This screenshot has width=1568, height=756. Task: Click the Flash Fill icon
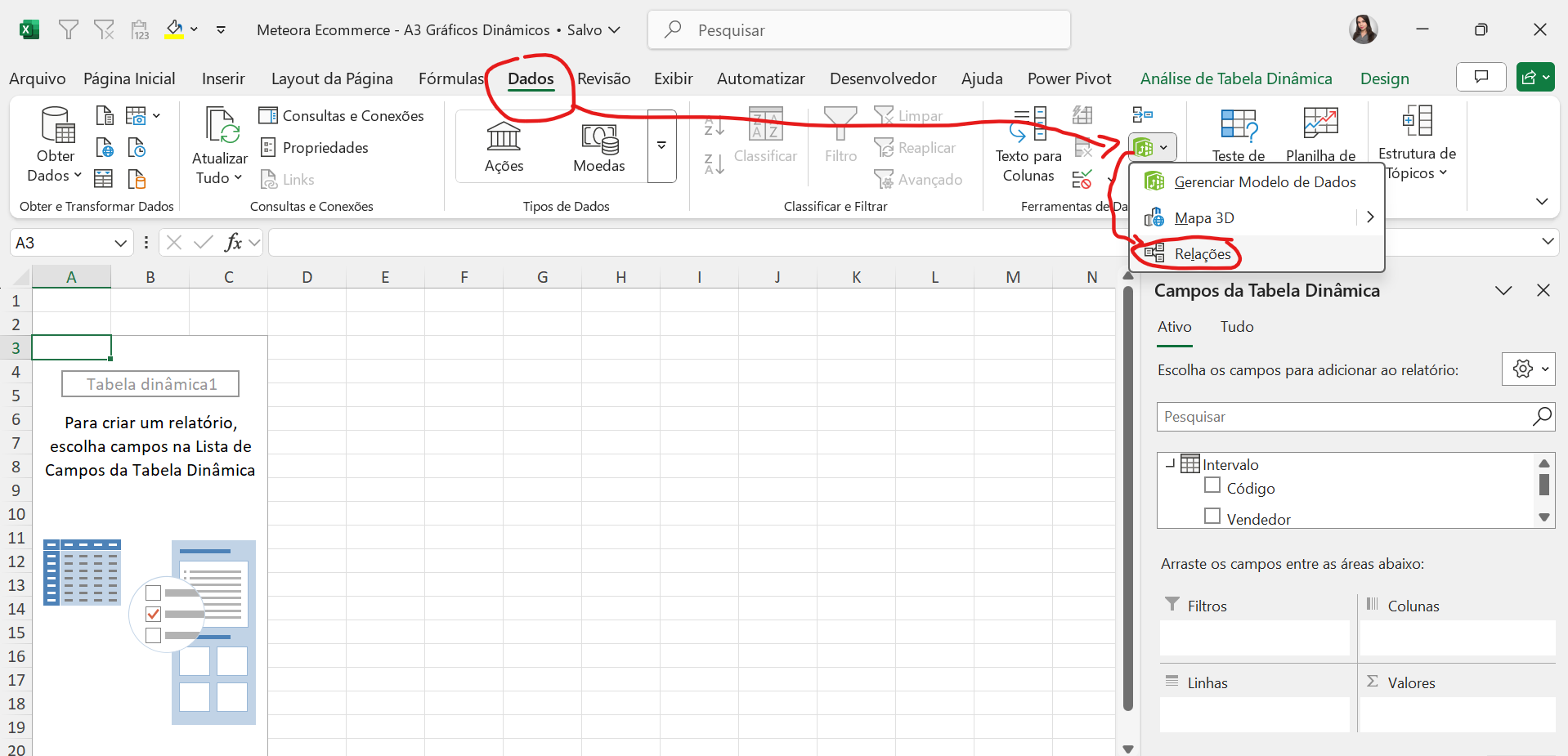(x=1082, y=115)
